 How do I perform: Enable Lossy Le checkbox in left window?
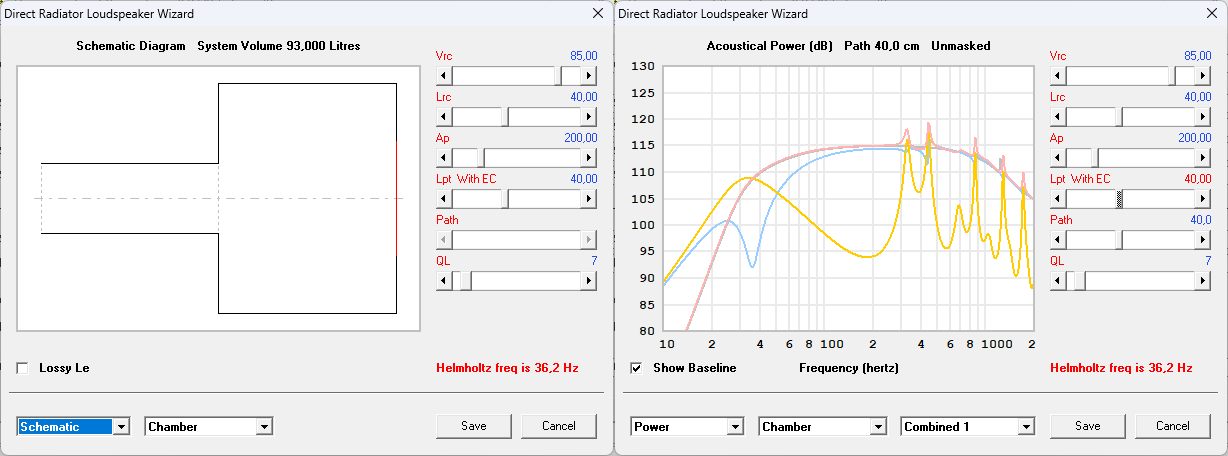click(x=23, y=368)
